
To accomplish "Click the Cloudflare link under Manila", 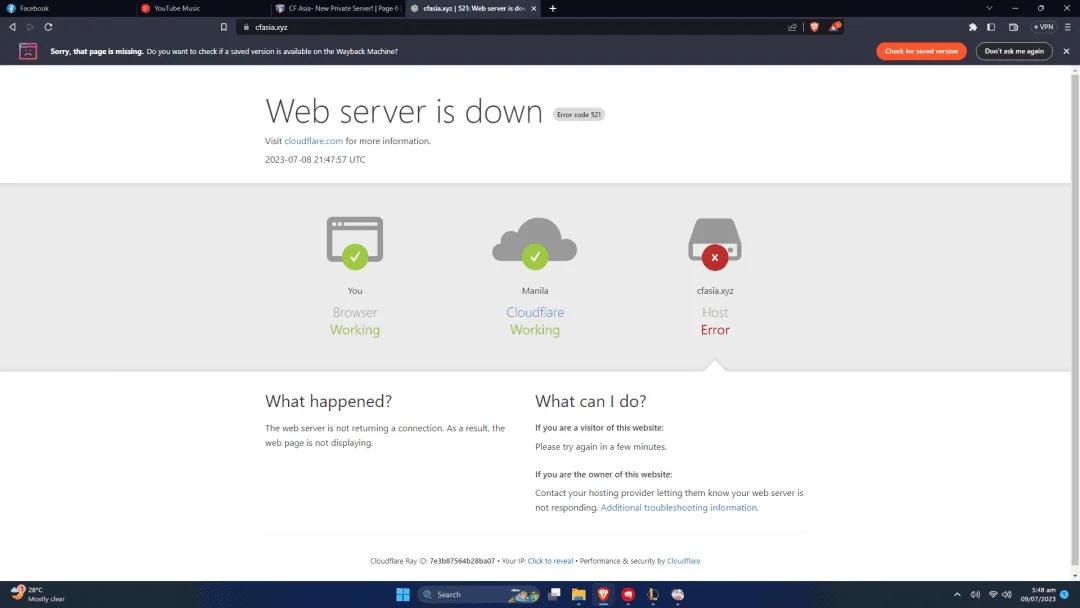I will click(534, 312).
